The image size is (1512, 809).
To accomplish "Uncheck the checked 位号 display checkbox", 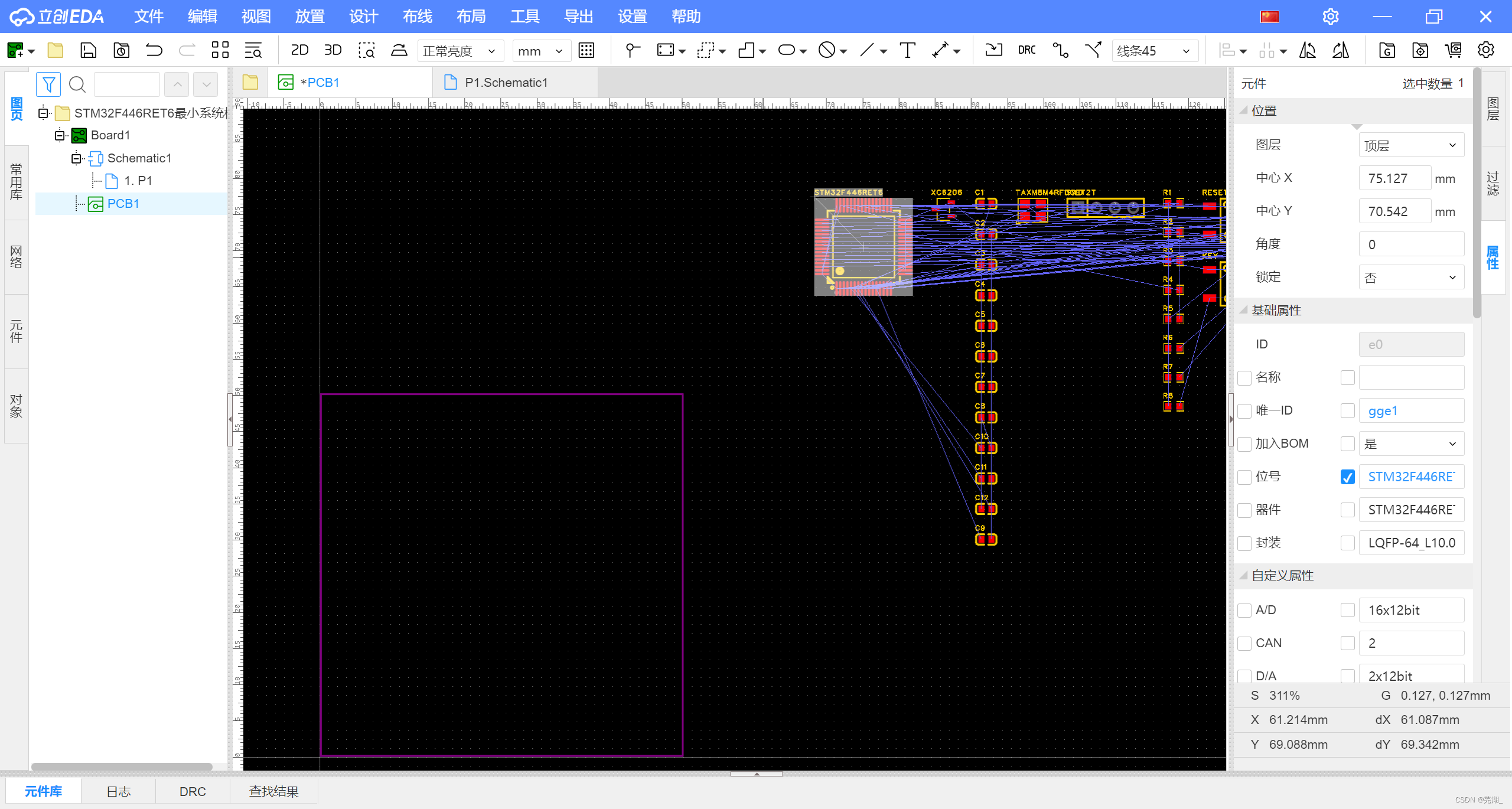I will pos(1347,477).
